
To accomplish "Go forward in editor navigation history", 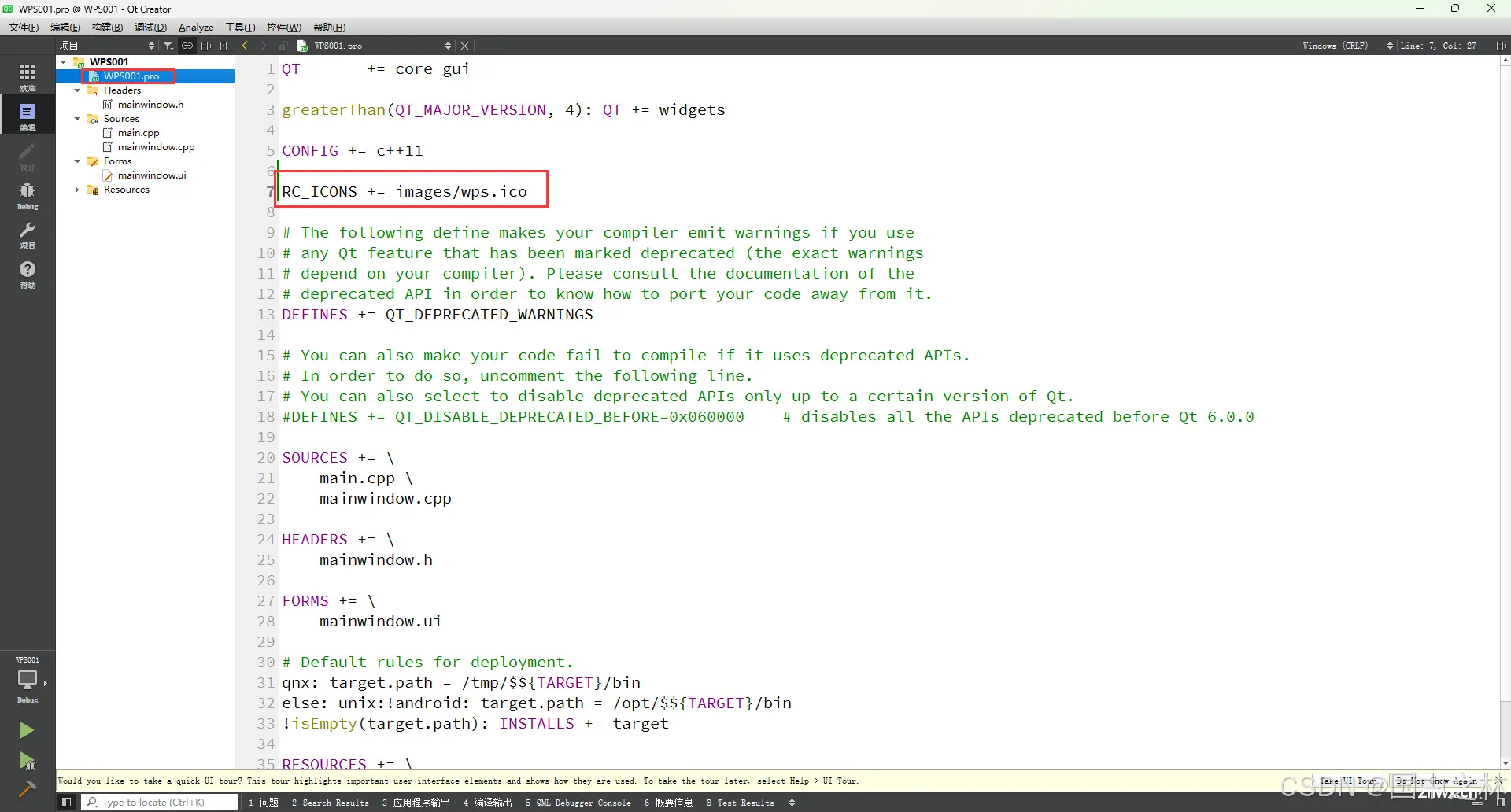I will pyautogui.click(x=264, y=46).
